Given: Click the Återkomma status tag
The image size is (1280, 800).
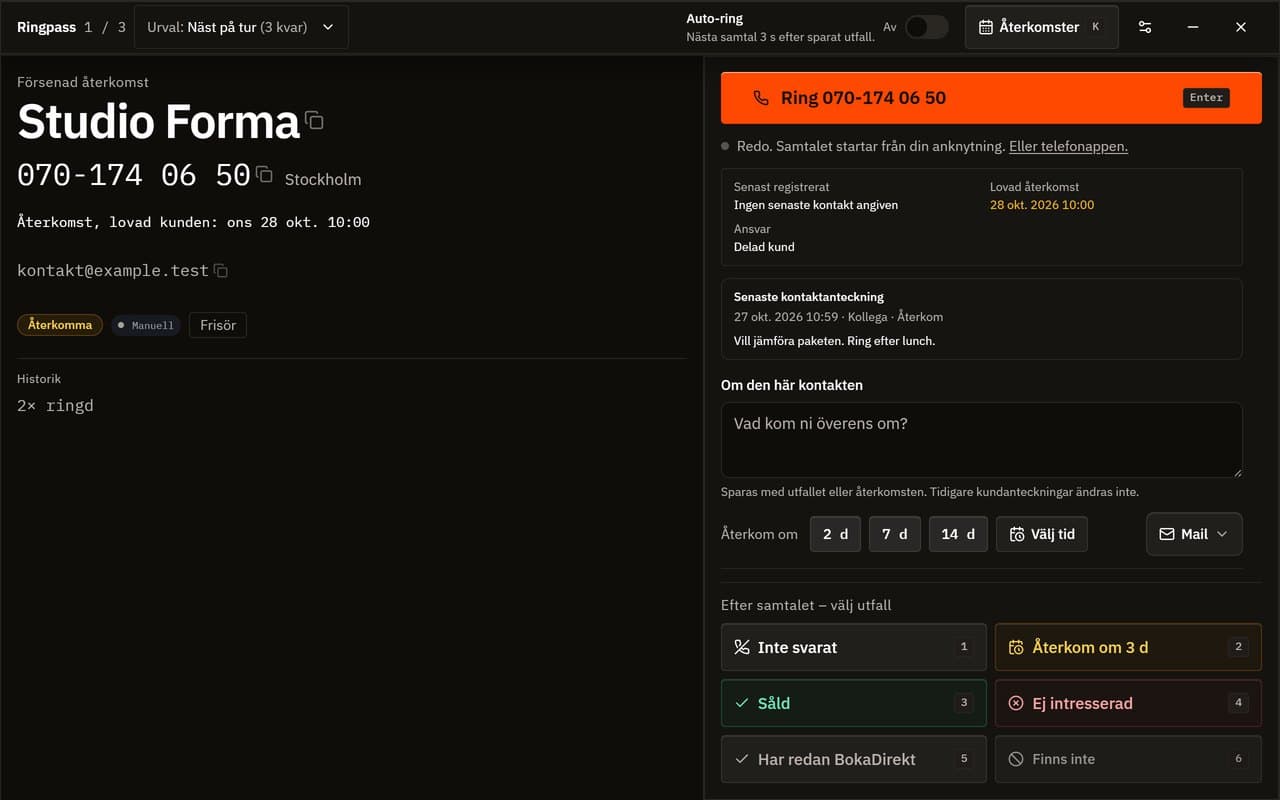Looking at the screenshot, I should [60, 325].
